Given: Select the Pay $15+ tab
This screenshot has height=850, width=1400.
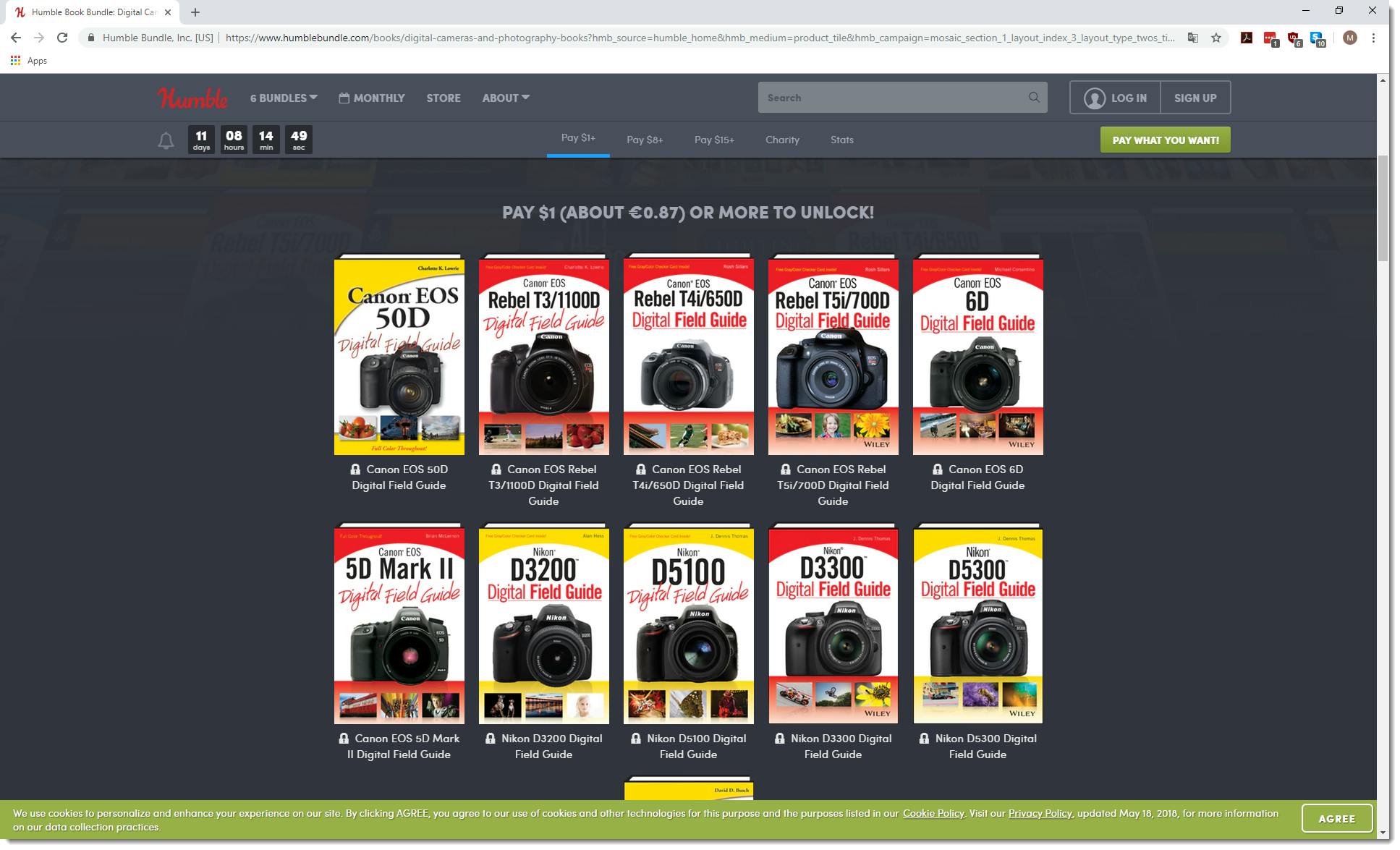Looking at the screenshot, I should [x=714, y=140].
